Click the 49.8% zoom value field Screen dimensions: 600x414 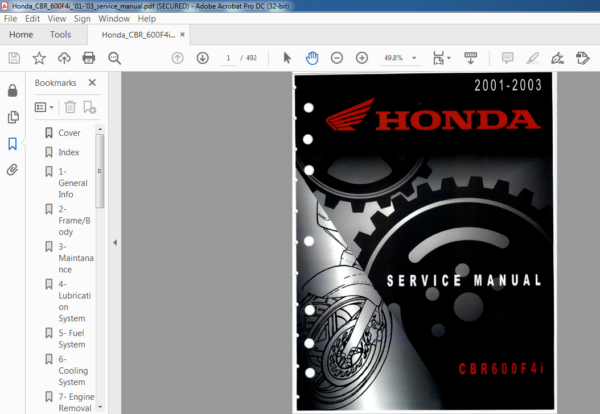394,58
